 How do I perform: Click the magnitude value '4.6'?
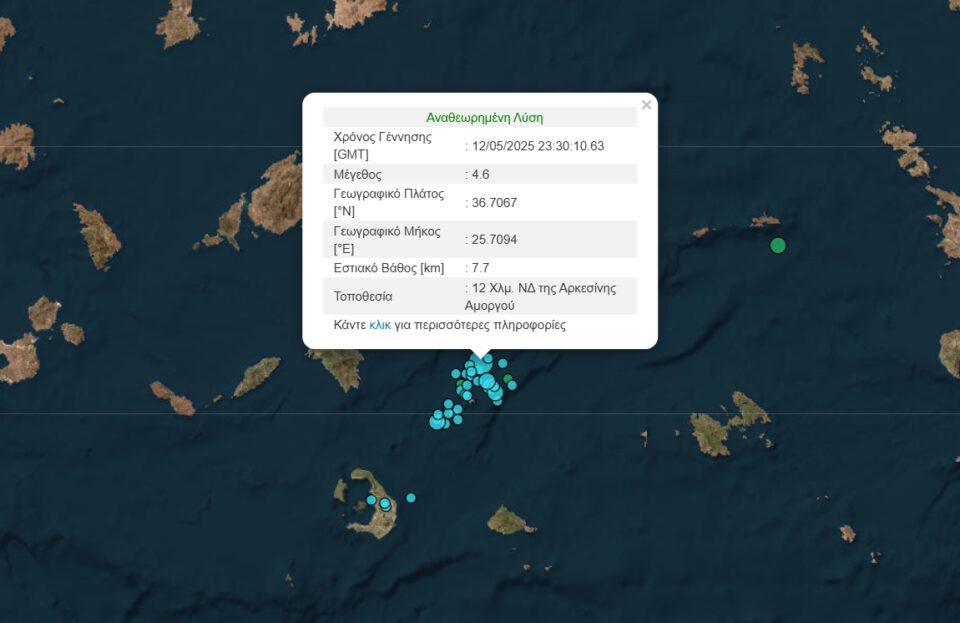pos(480,174)
